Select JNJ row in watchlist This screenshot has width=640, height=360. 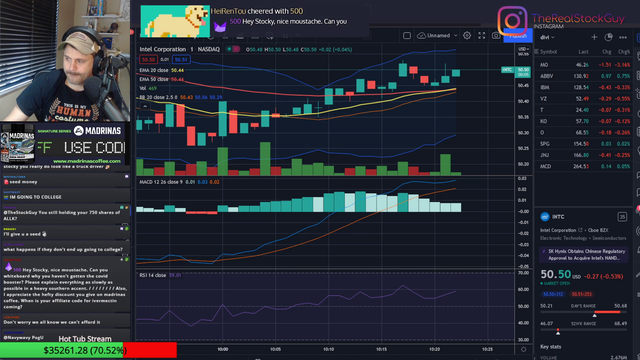(x=585, y=155)
